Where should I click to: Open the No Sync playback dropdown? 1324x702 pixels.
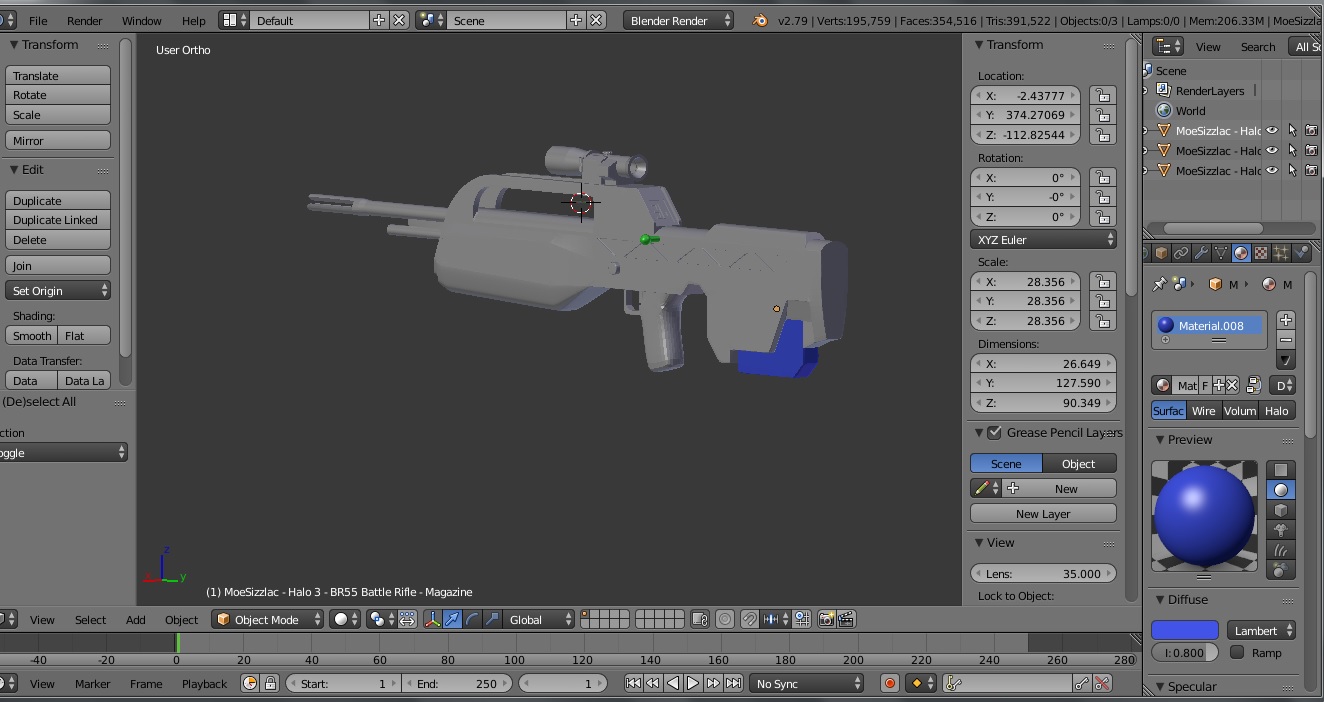click(807, 684)
